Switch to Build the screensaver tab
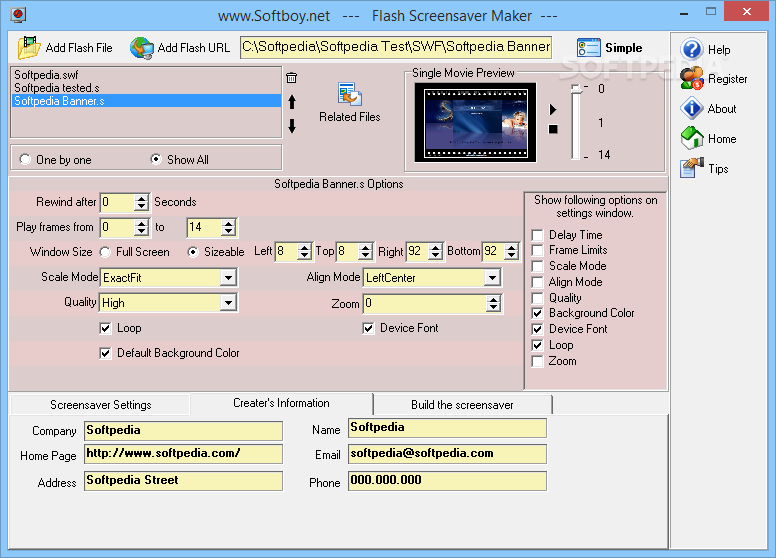The image size is (776, 558). tap(462, 405)
